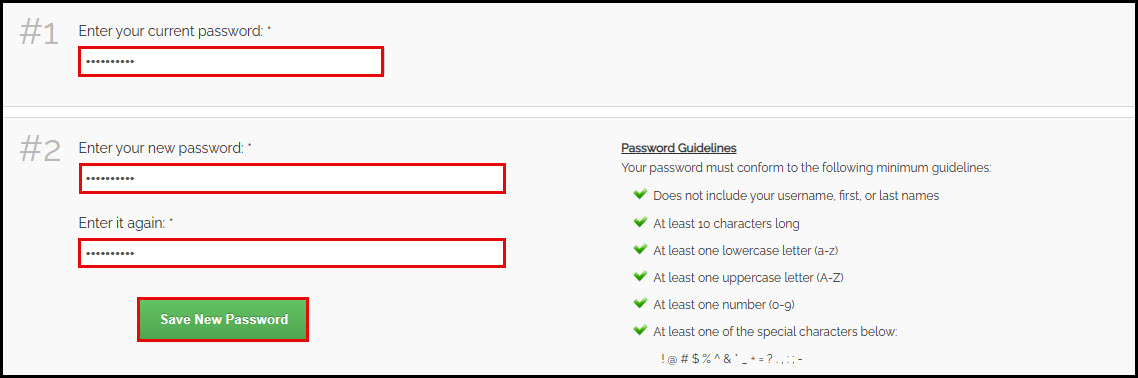Click 'Enter your new password' label
The width and height of the screenshot is (1138, 378).
click(x=165, y=148)
